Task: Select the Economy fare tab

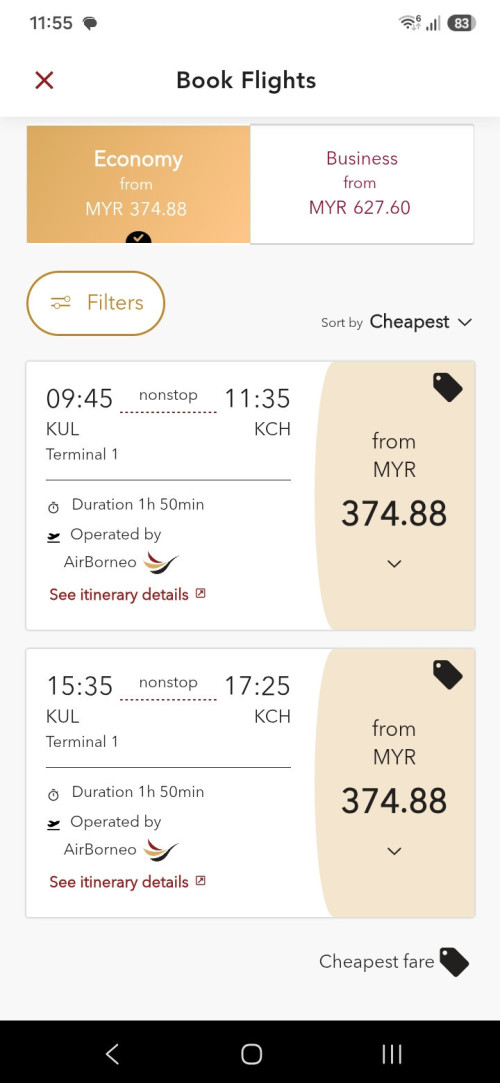Action: click(x=138, y=184)
